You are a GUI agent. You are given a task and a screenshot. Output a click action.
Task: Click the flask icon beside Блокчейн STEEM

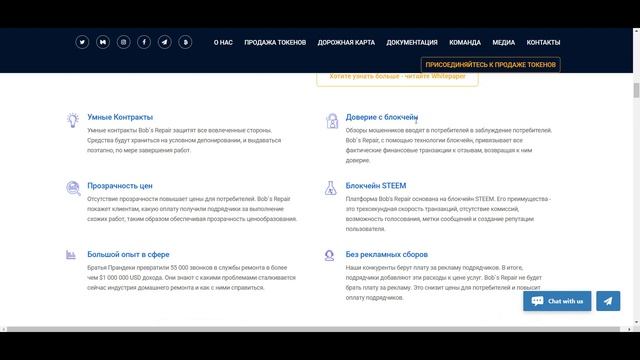331,188
